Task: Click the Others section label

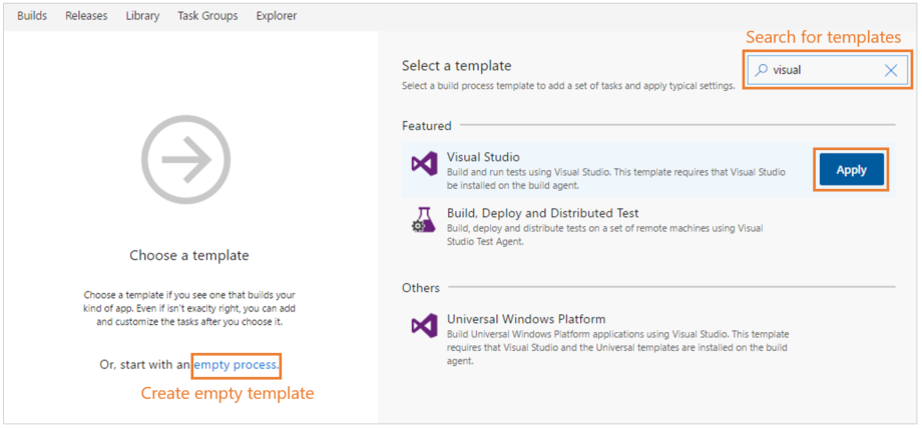Action: (x=421, y=288)
